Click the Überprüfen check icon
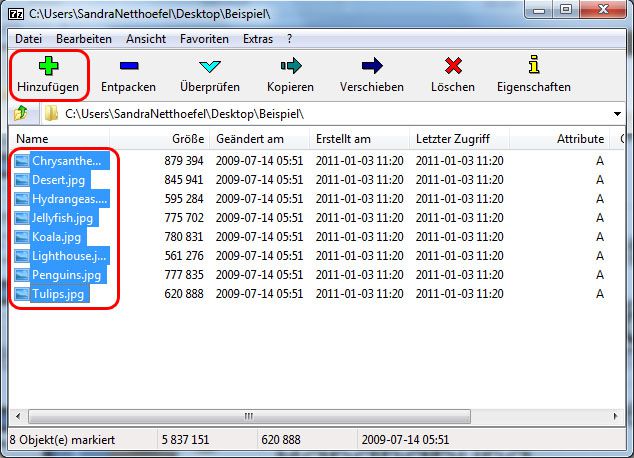Screen dimensions: 634x458 pyautogui.click(x=210, y=66)
